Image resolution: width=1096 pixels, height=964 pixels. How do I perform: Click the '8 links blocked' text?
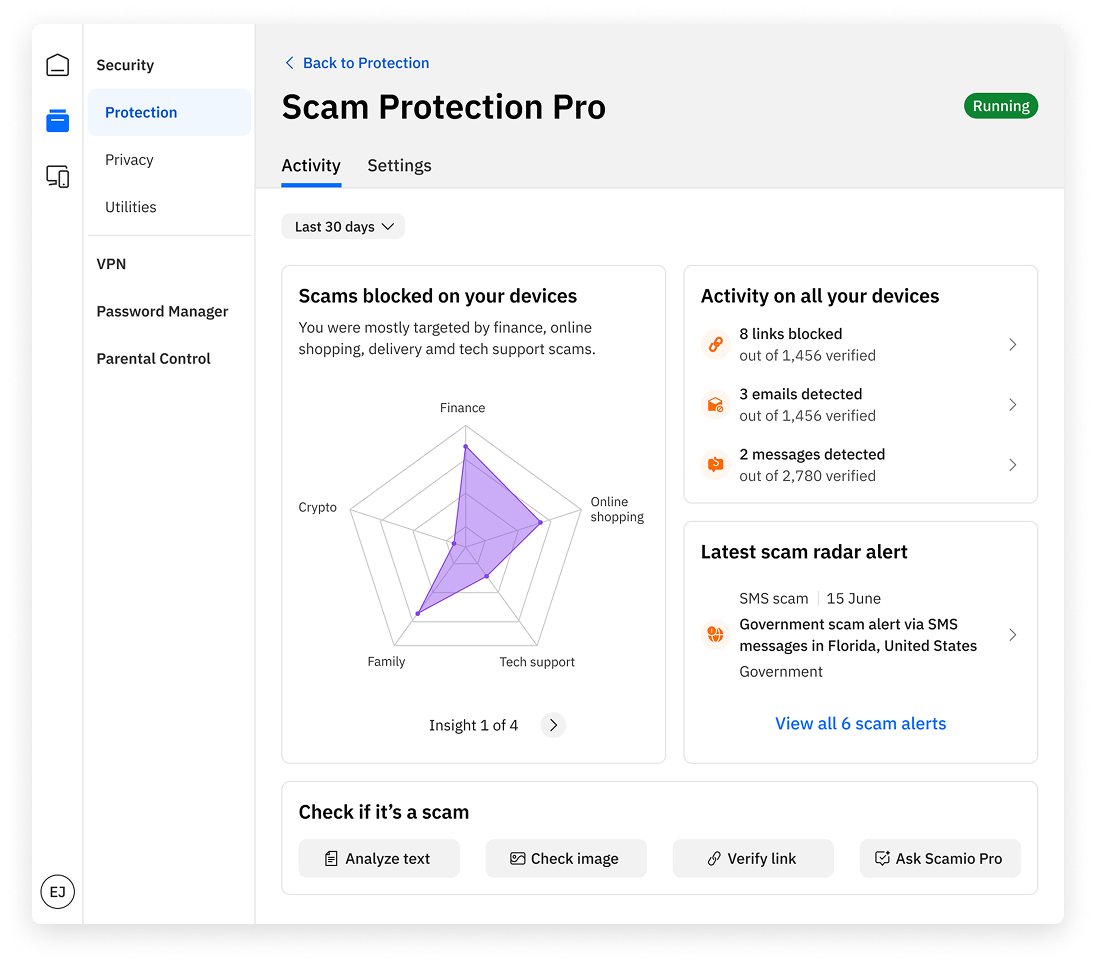pyautogui.click(x=791, y=334)
